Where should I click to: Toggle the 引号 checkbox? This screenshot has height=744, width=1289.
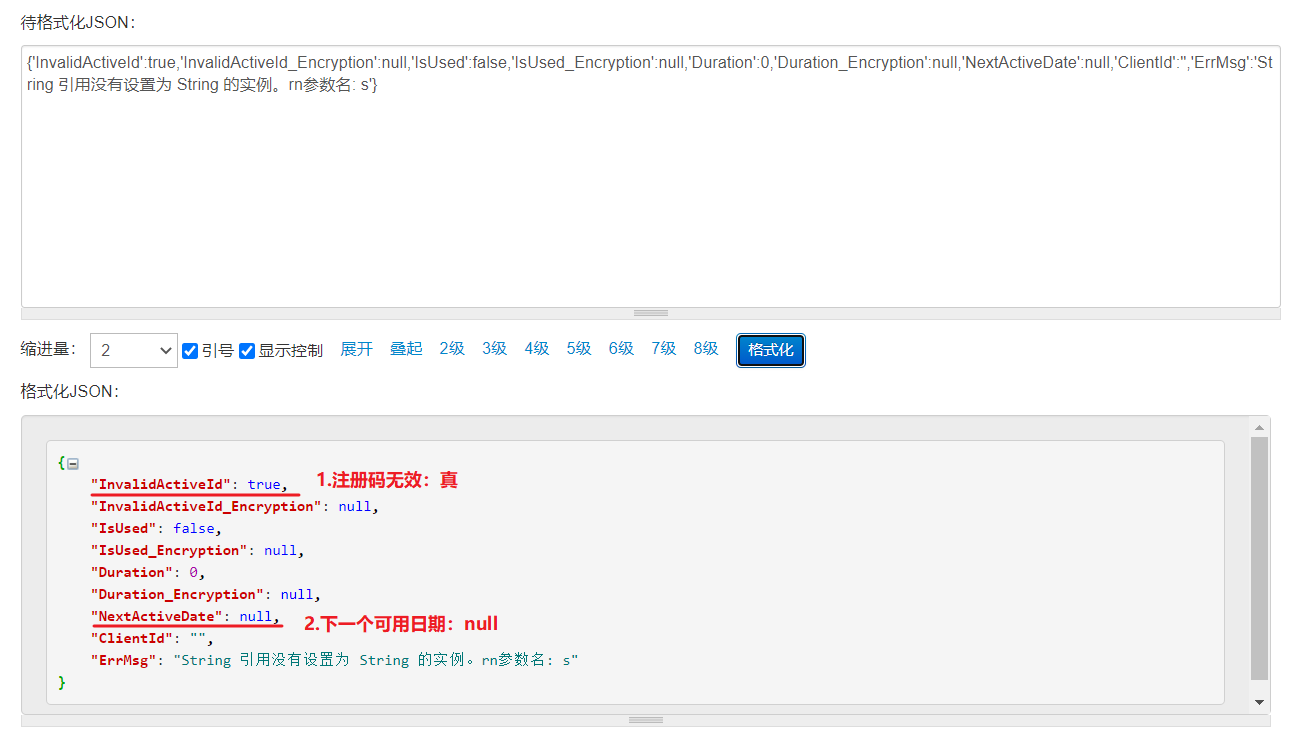point(190,351)
